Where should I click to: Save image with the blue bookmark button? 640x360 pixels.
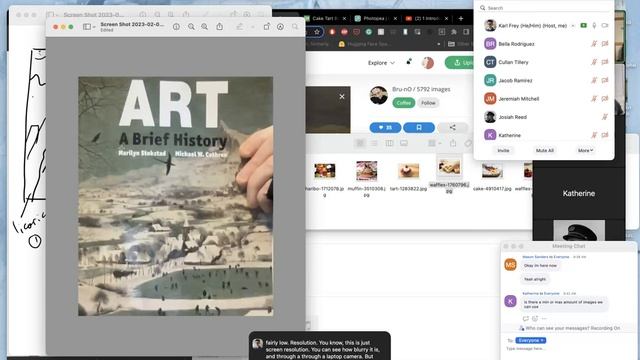click(419, 128)
